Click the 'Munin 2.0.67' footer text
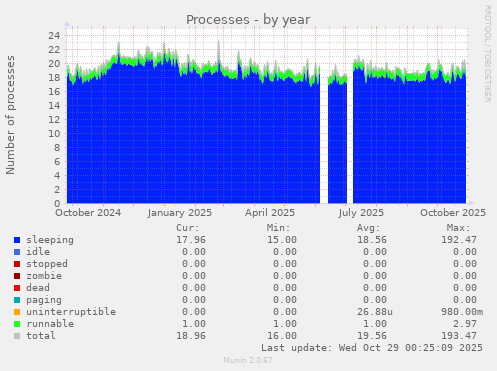 (248, 360)
